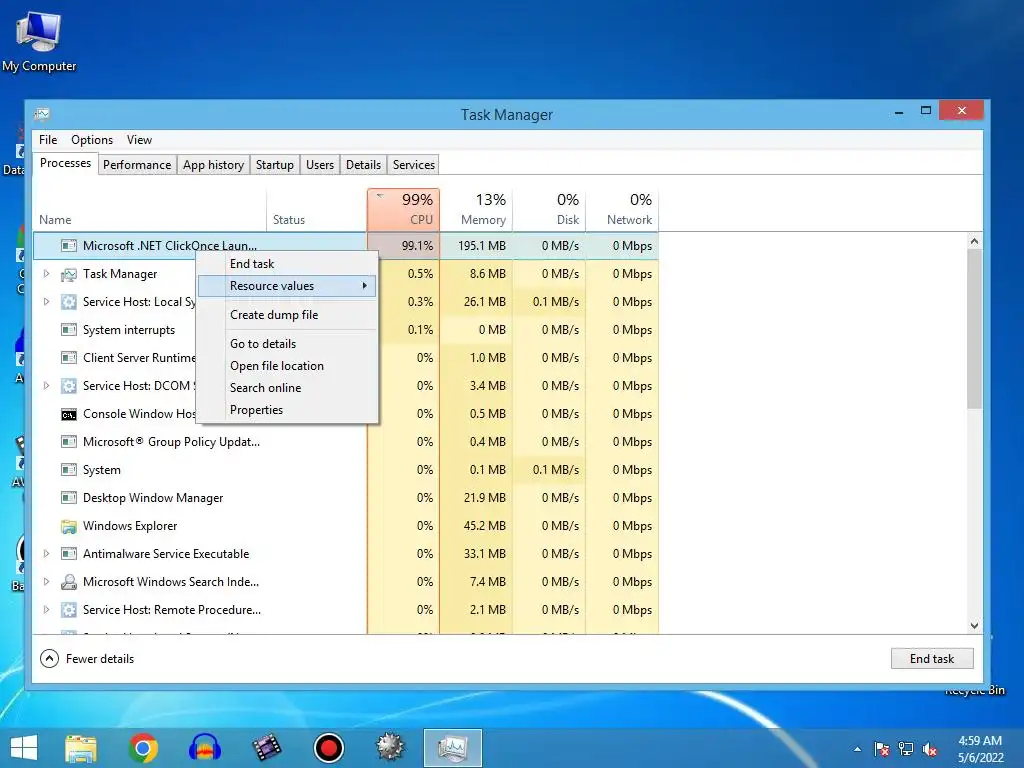Viewport: 1024px width, 768px height.
Task: Click the System interrupts process icon
Action: point(69,330)
